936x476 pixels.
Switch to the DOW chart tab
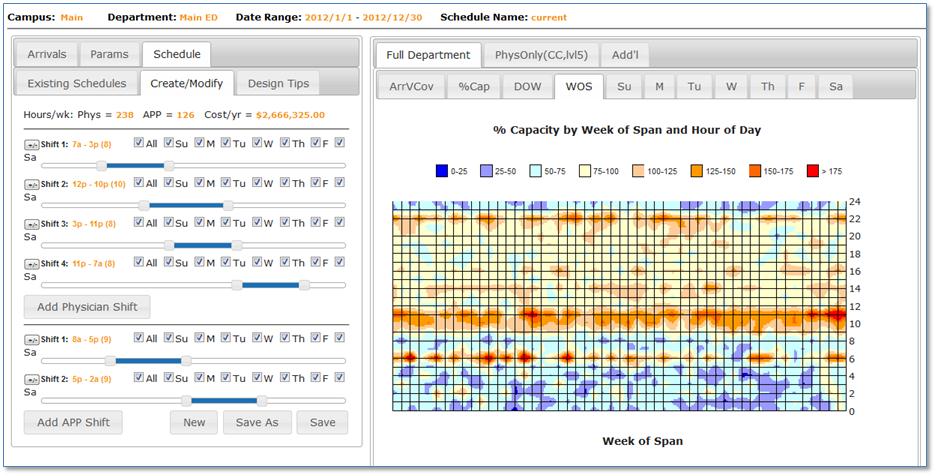pyautogui.click(x=528, y=87)
